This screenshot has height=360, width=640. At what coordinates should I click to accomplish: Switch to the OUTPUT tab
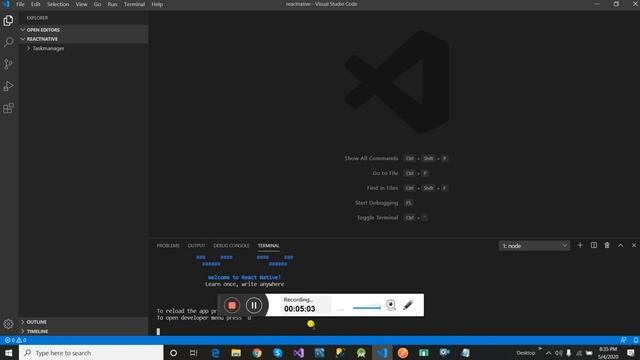196,246
